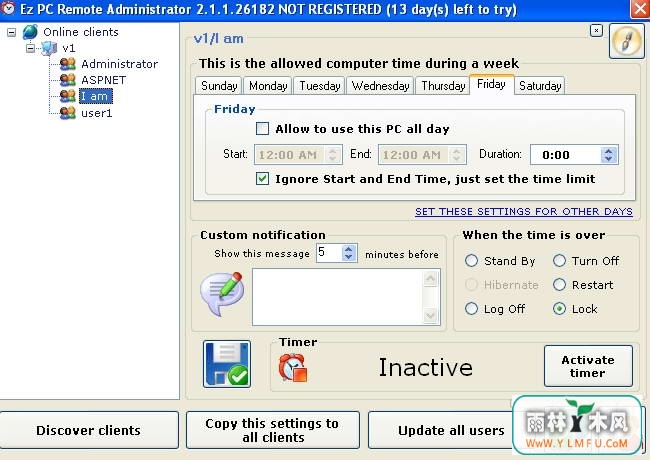Viewport: 650px width, 460px height.
Task: Select user1 in the clients tree
Action: pos(97,113)
